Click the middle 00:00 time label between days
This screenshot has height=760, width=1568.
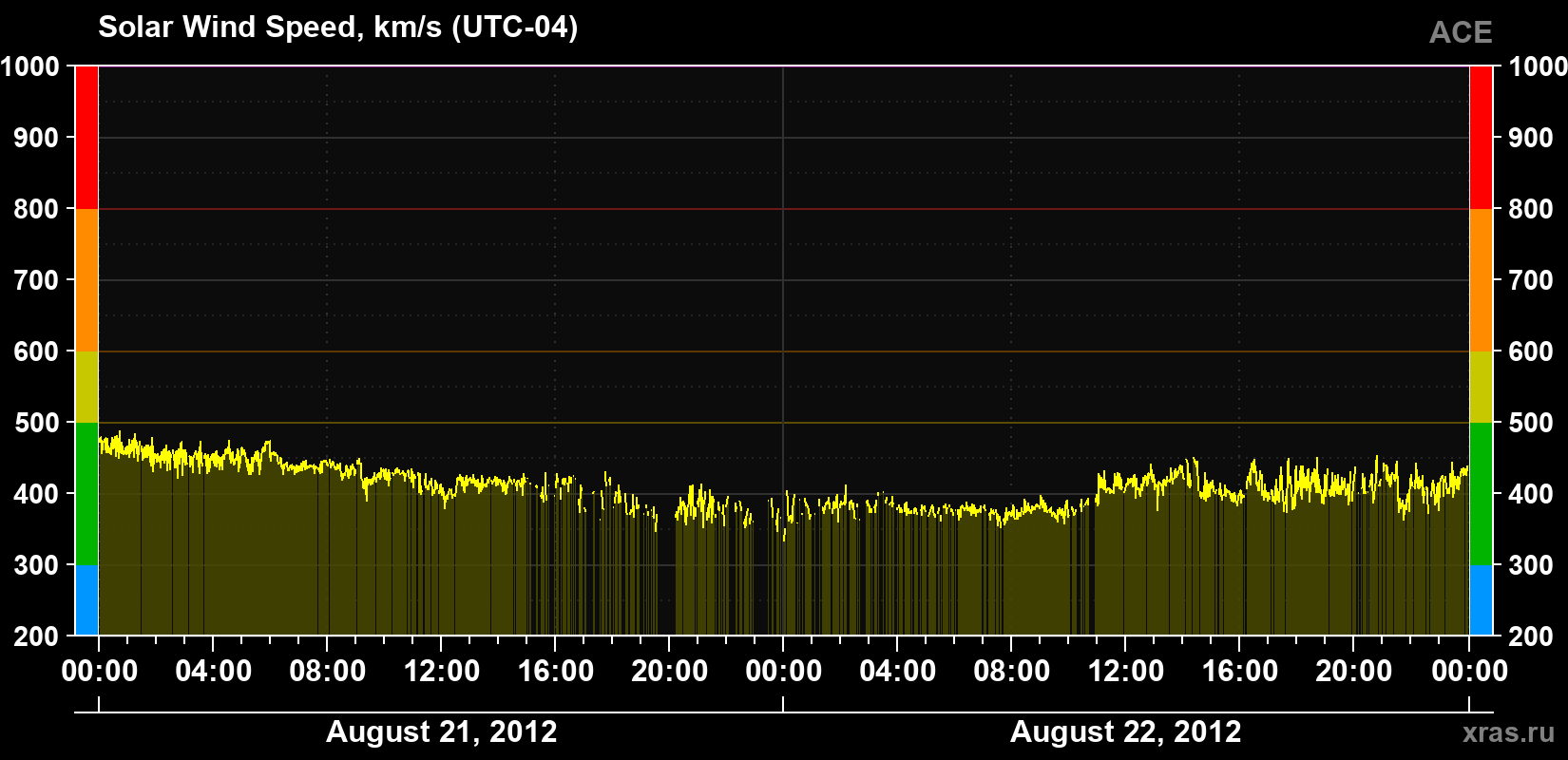coord(783,672)
